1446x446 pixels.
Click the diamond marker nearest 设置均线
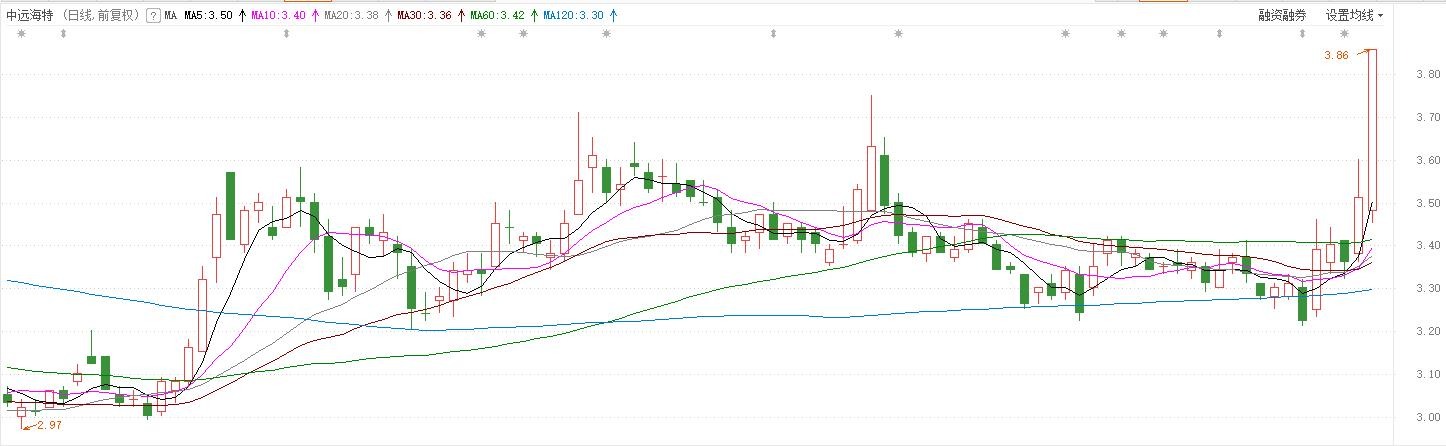[1302, 34]
